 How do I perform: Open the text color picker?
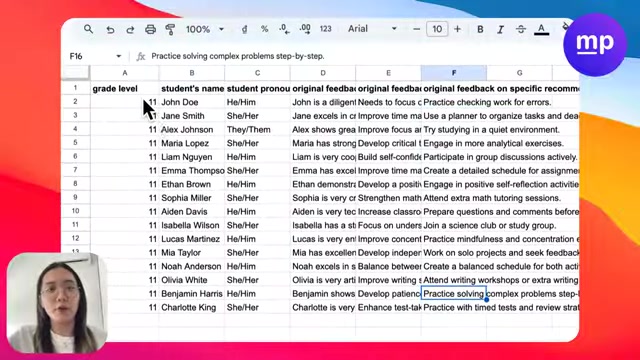point(541,29)
